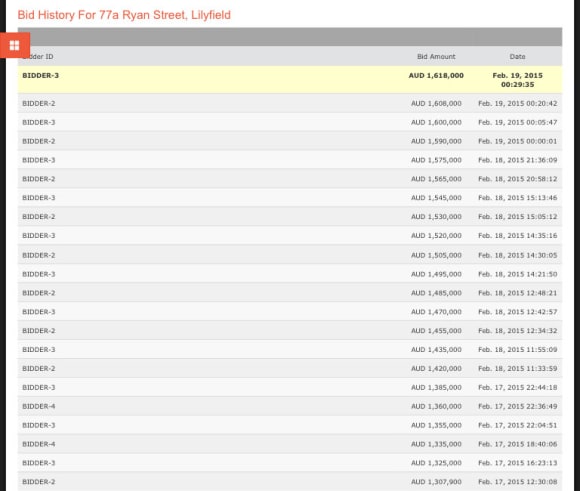Select the Bid History For 77a Ryan Street title
Image resolution: width=580 pixels, height=491 pixels.
tap(124, 15)
